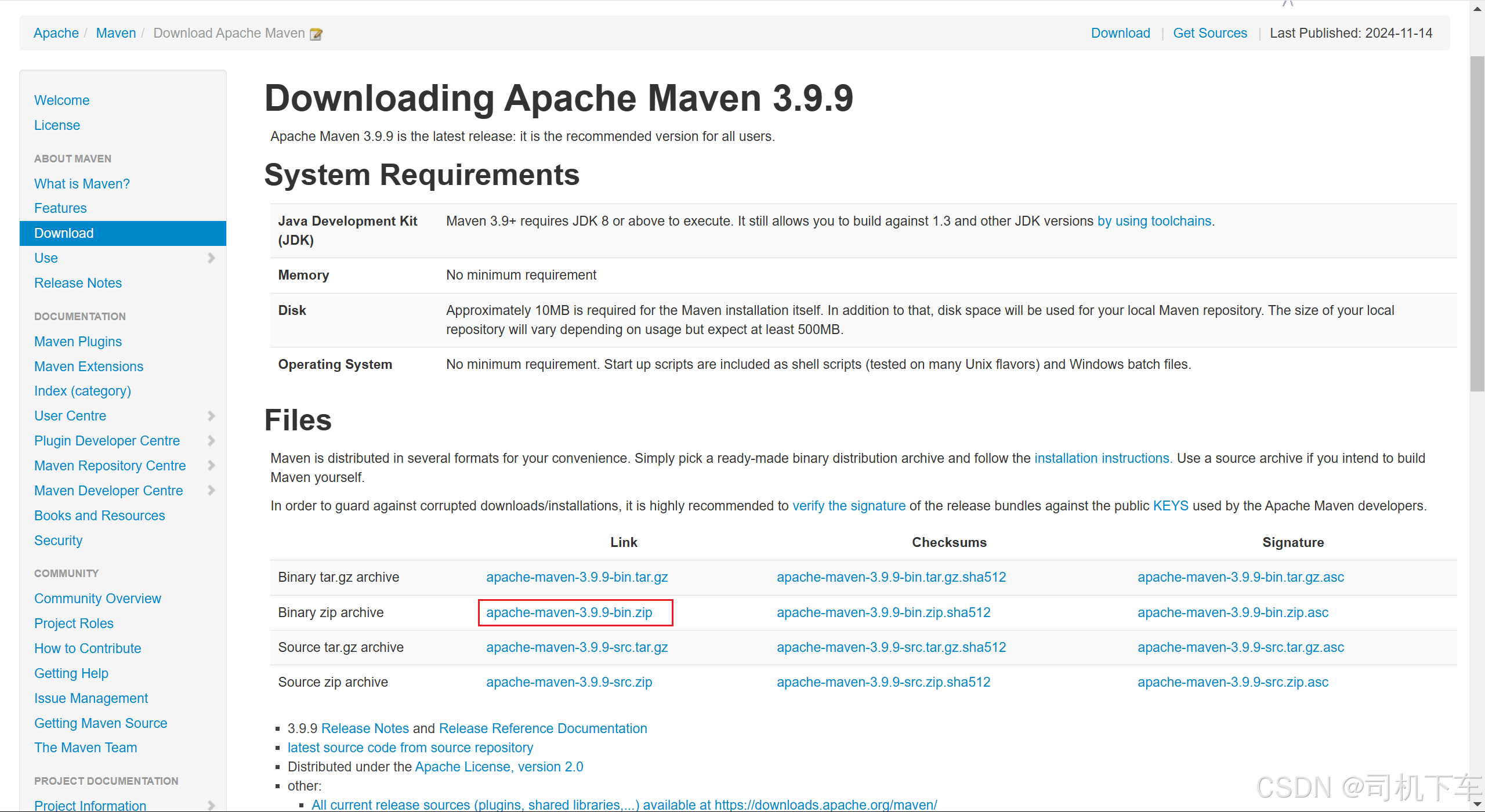The image size is (1485, 812).
Task: Expand Maven Developer Centre chevron
Action: [x=211, y=491]
